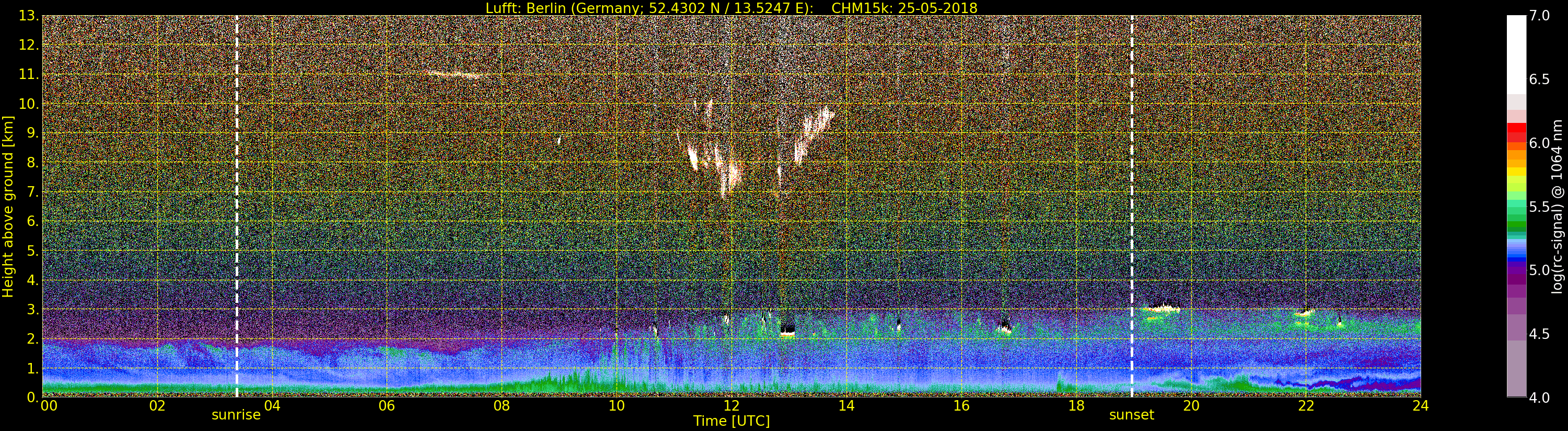The height and width of the screenshot is (431, 1568).
Task: Click time axis tick '08'
Action: (x=502, y=405)
